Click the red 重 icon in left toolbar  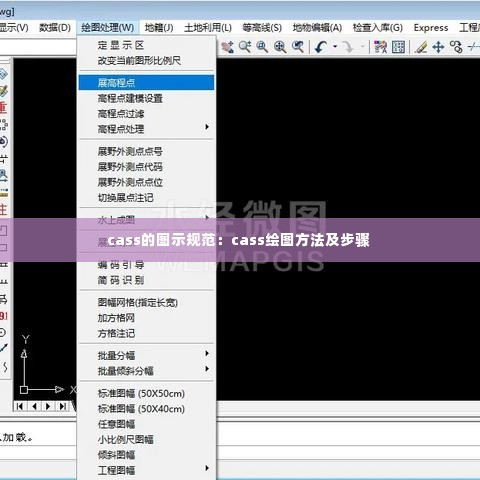(x=3, y=108)
